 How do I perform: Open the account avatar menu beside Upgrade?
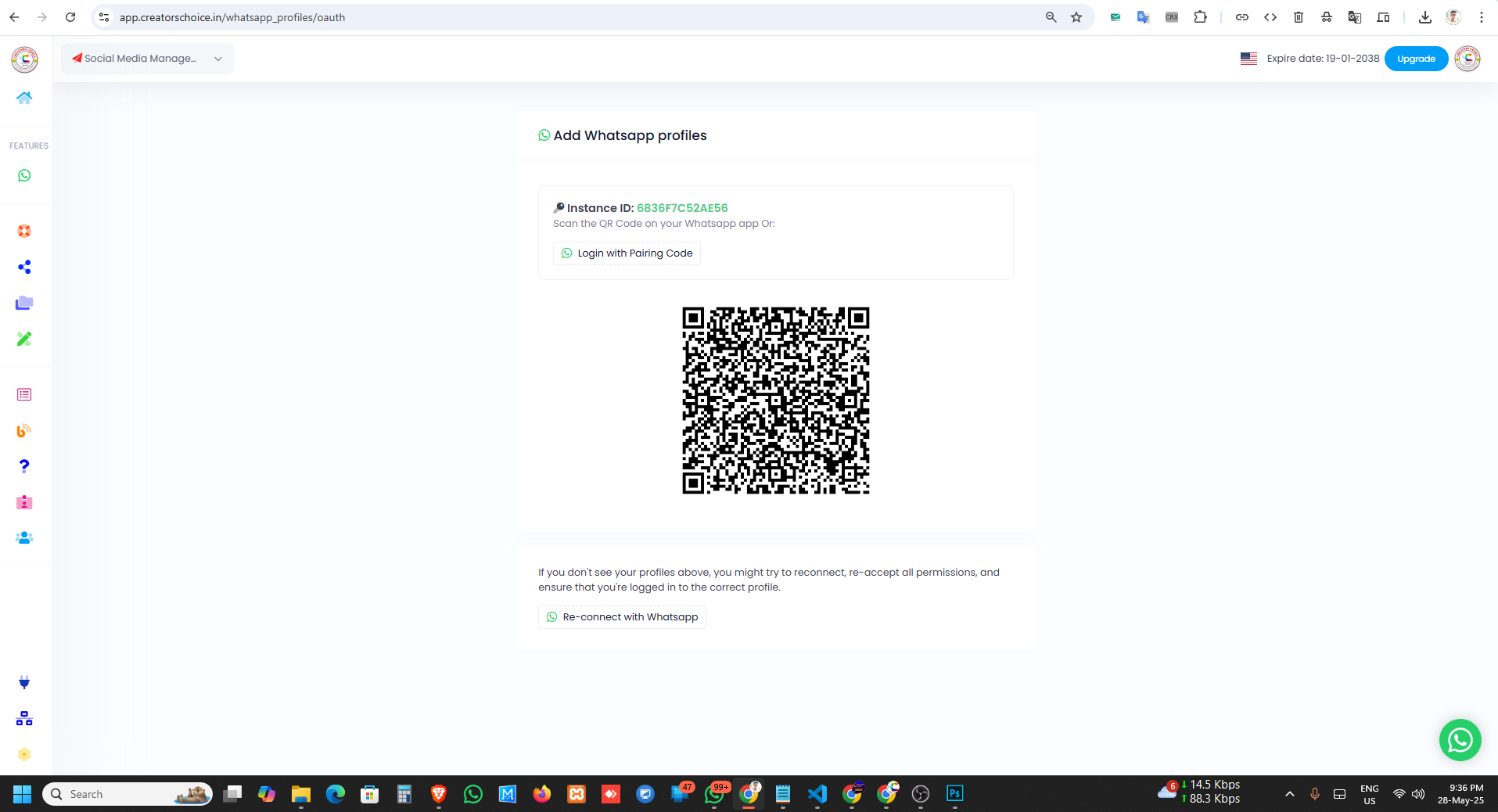(x=1467, y=59)
